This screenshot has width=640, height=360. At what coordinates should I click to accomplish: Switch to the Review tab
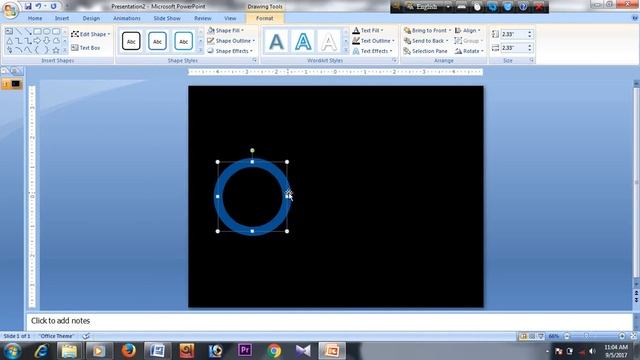point(203,18)
